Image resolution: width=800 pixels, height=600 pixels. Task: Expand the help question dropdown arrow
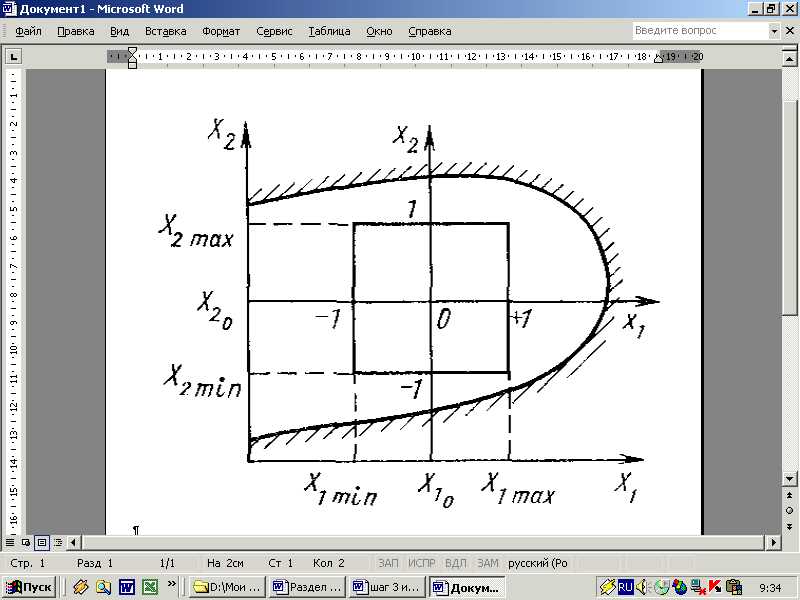point(774,31)
